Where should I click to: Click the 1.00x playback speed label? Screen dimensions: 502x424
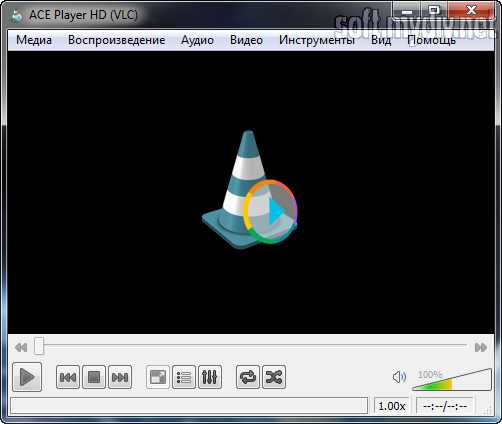pyautogui.click(x=392, y=406)
